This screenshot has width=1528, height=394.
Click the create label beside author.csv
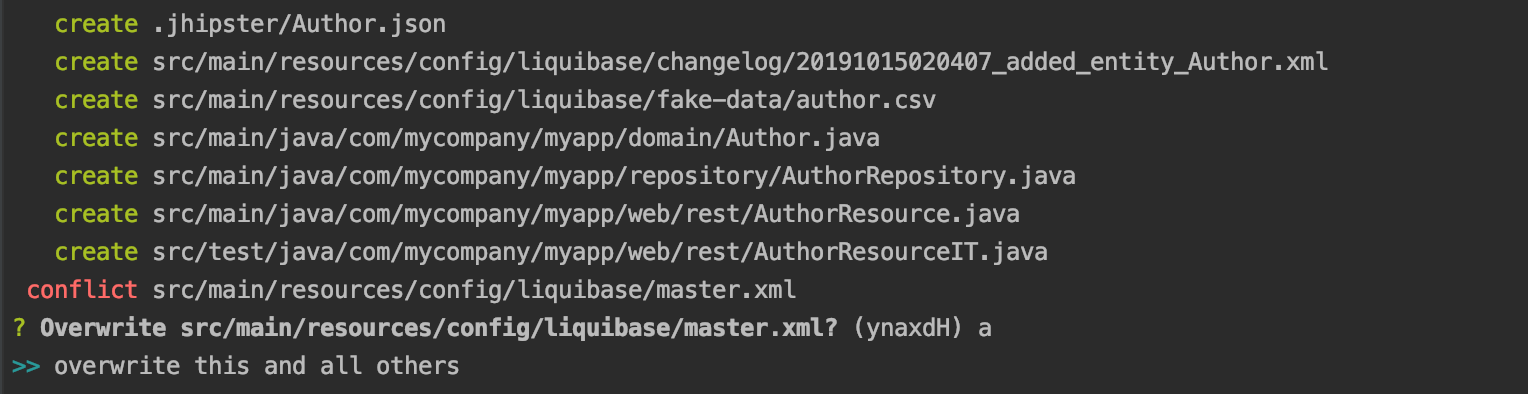point(96,100)
